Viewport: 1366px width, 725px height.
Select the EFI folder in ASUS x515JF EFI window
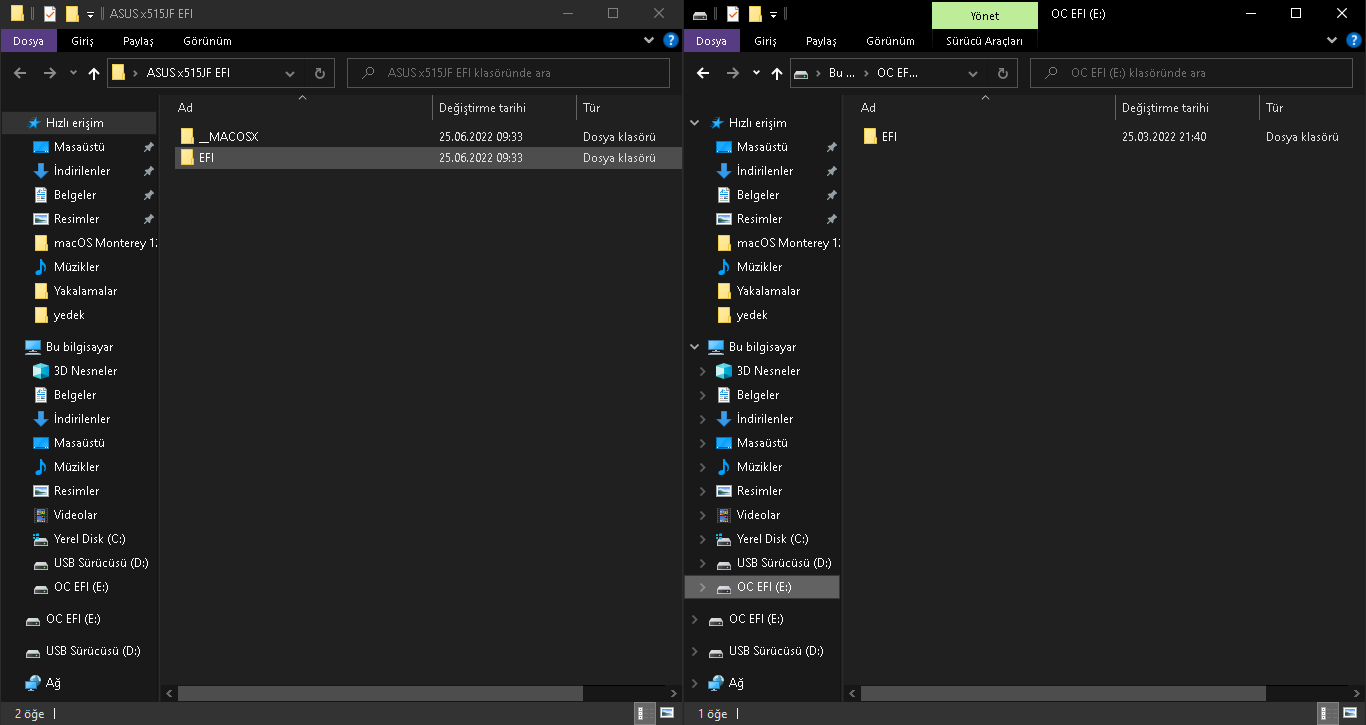(x=428, y=158)
